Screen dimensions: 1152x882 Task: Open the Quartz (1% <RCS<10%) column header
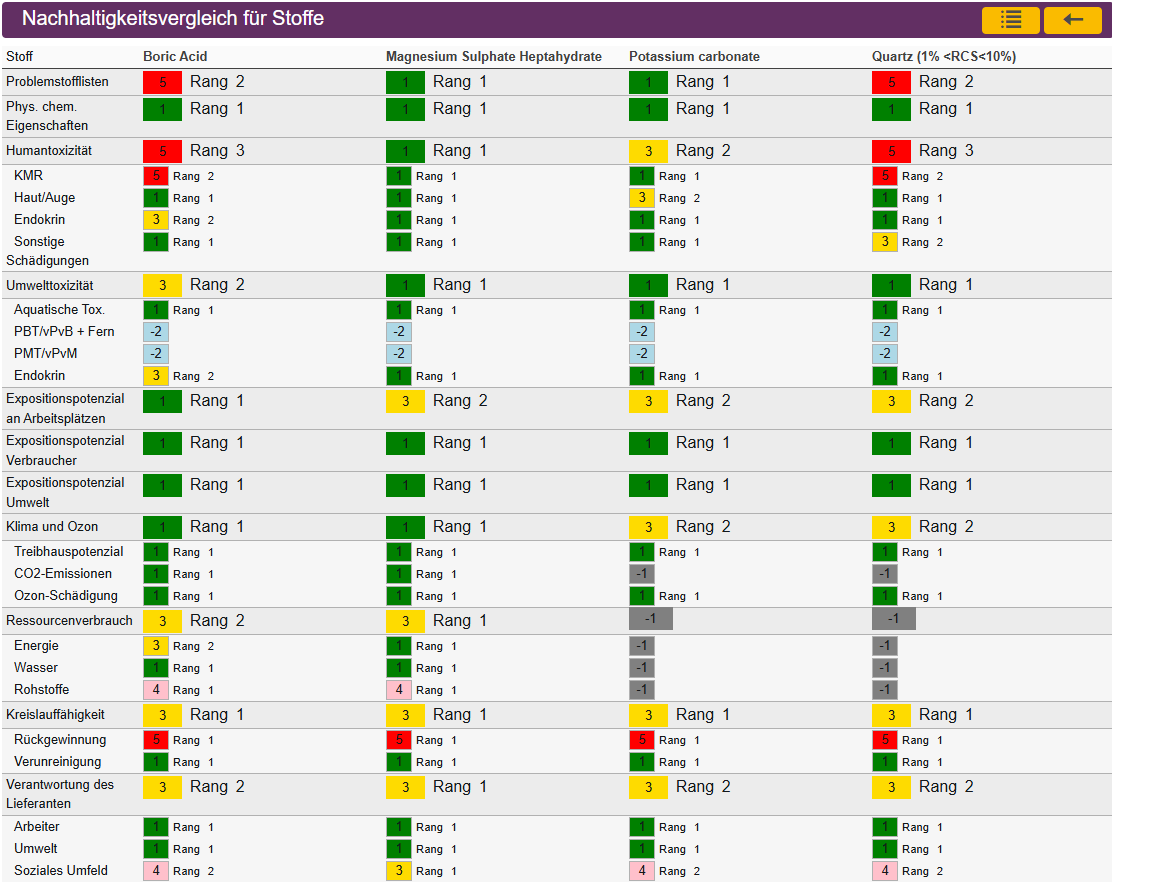pos(943,57)
